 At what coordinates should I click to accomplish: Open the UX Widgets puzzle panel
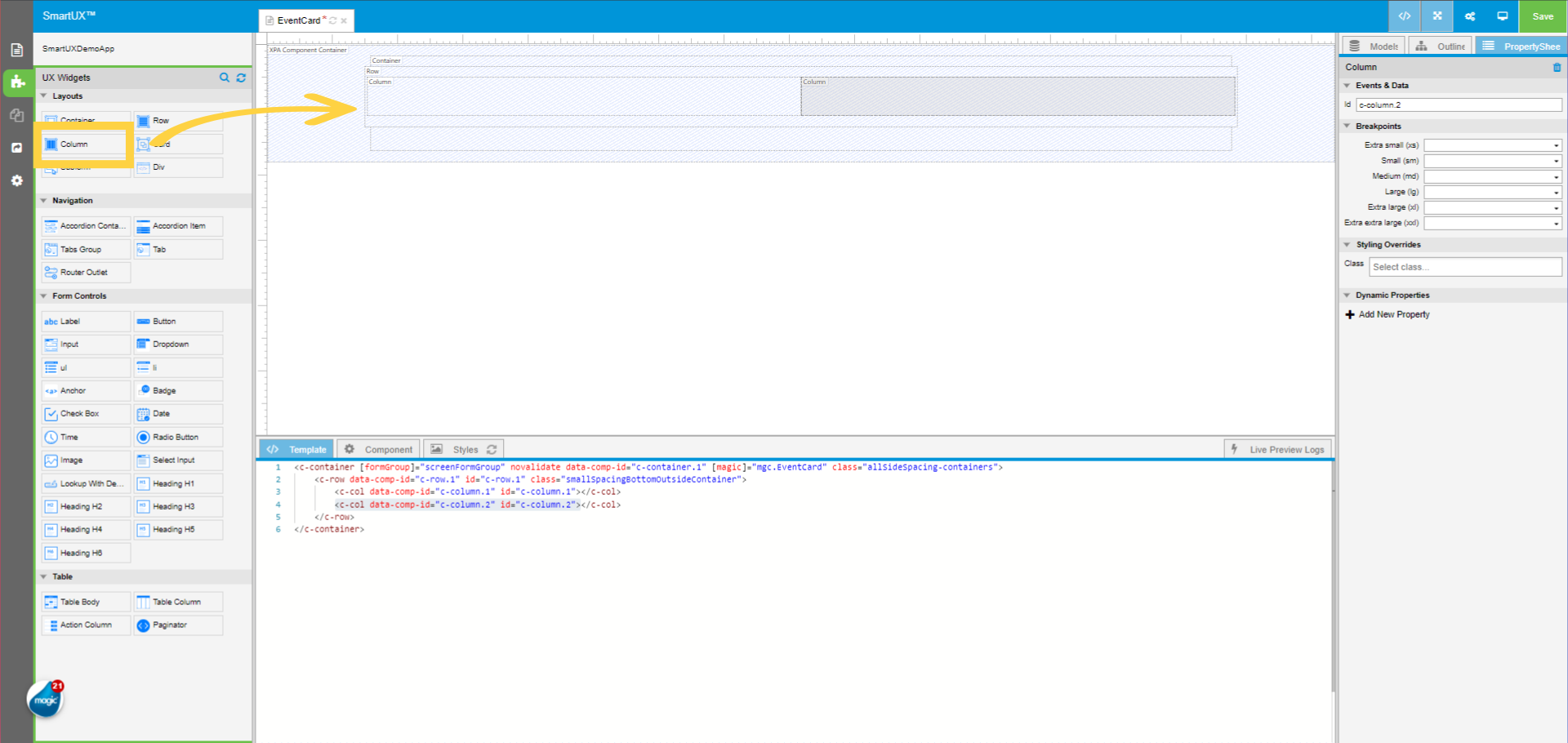coord(16,82)
